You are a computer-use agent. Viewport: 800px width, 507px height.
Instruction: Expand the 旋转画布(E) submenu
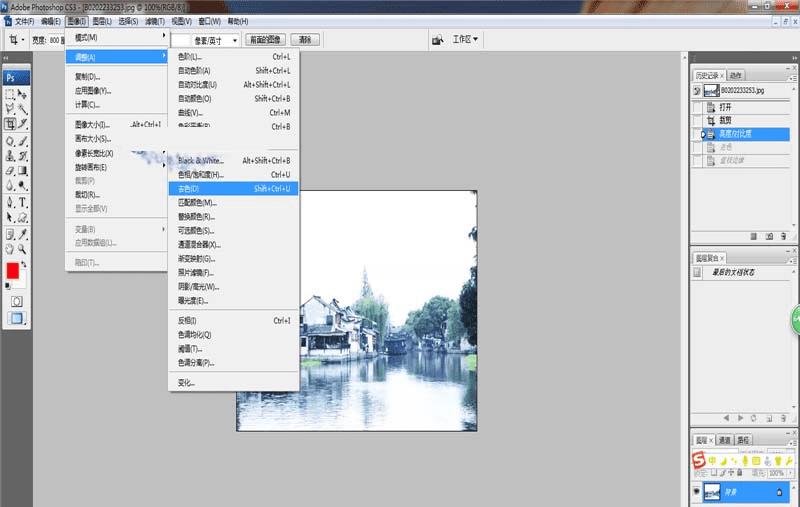pyautogui.click(x=117, y=167)
